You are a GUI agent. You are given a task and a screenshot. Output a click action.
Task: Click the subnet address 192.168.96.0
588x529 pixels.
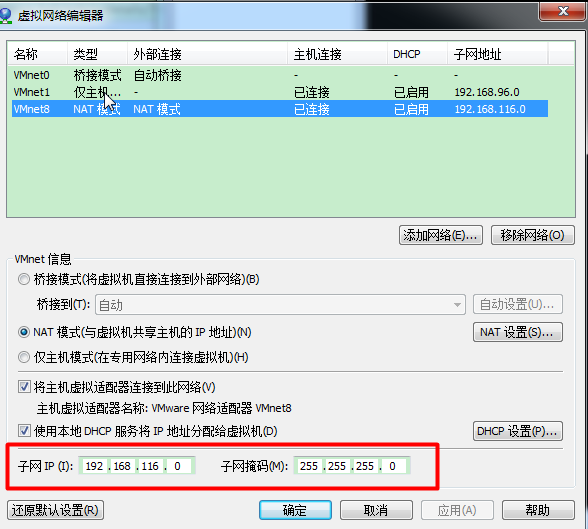click(x=487, y=92)
